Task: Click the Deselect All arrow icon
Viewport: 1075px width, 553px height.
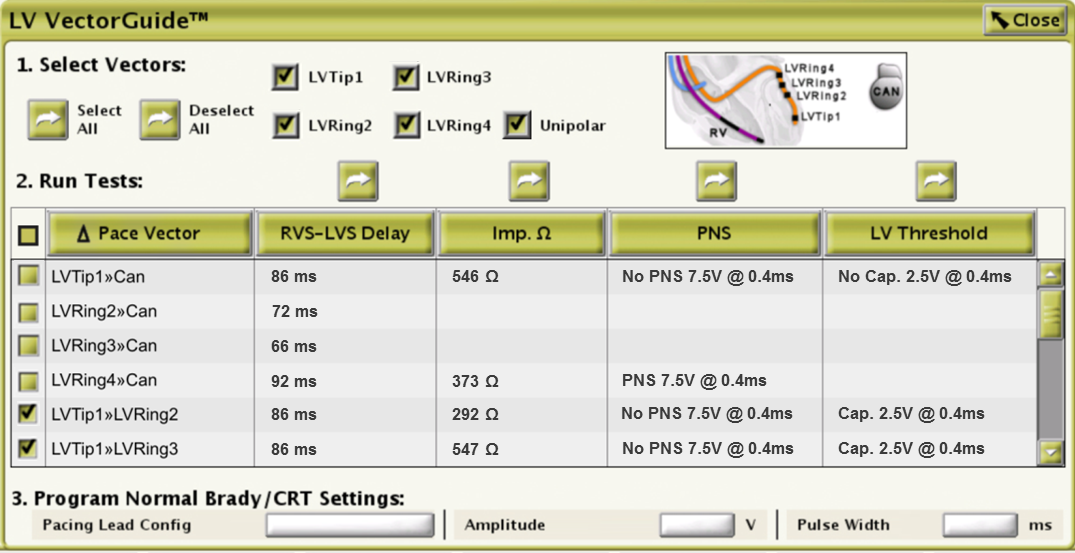Action: [159, 120]
